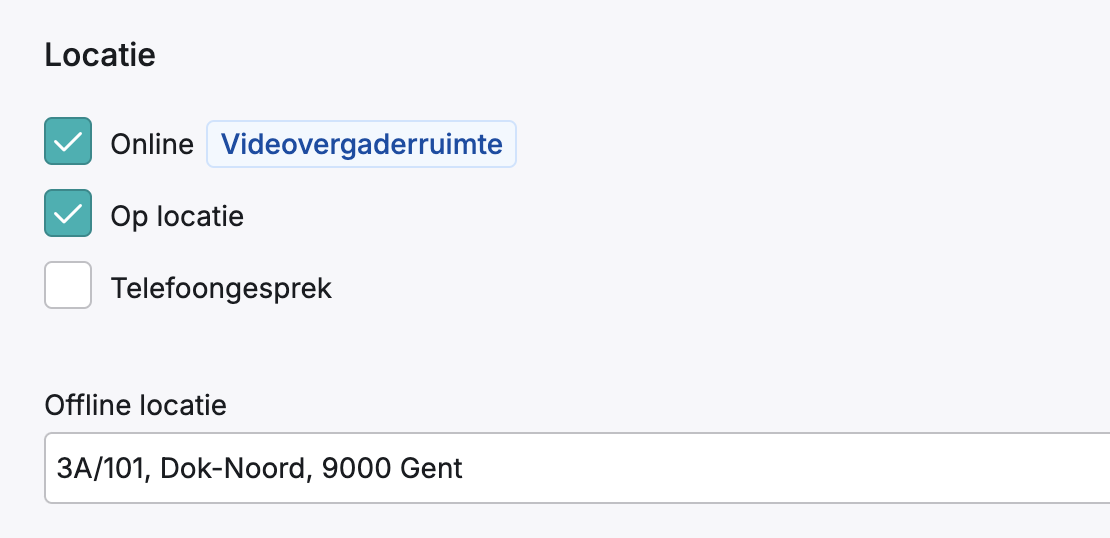Screen dimensions: 1110x538
Task: Click the Online option label
Action: coord(152,144)
